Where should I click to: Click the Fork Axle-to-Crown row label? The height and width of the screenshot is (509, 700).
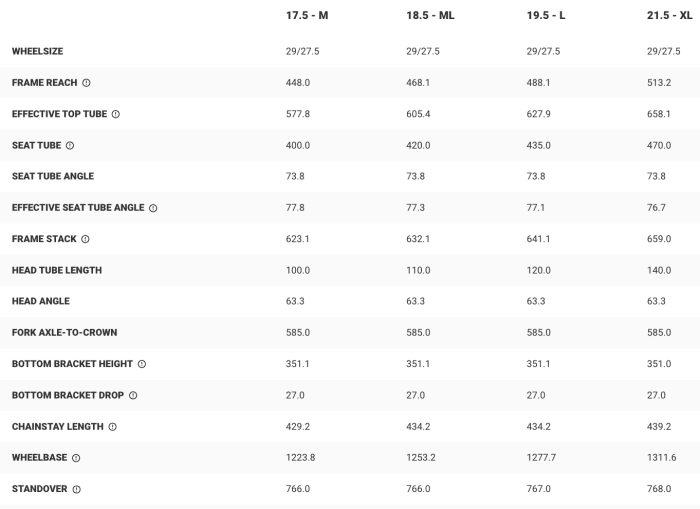[x=64, y=332]
